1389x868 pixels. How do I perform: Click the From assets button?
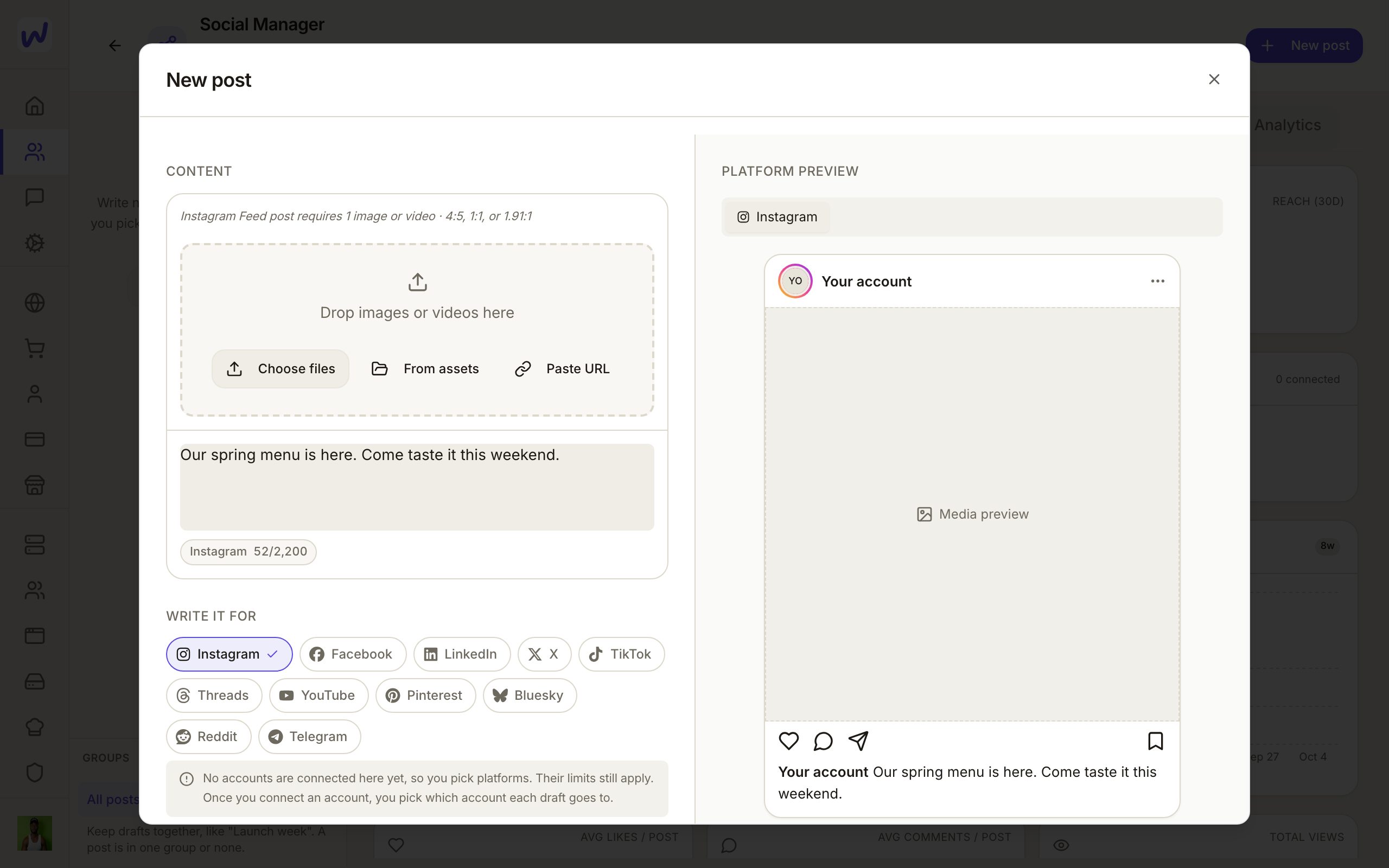pos(425,368)
